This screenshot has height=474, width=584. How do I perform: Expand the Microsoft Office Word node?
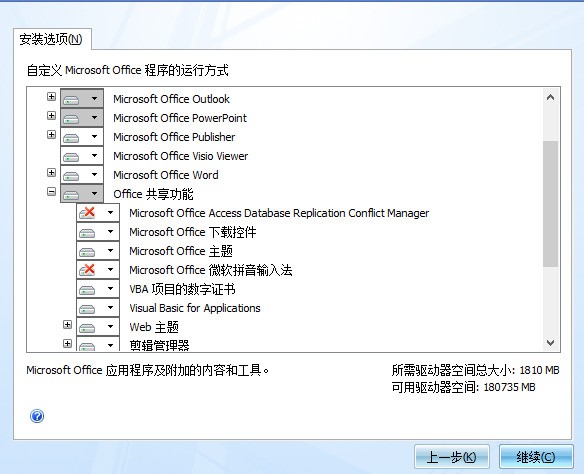(51, 173)
